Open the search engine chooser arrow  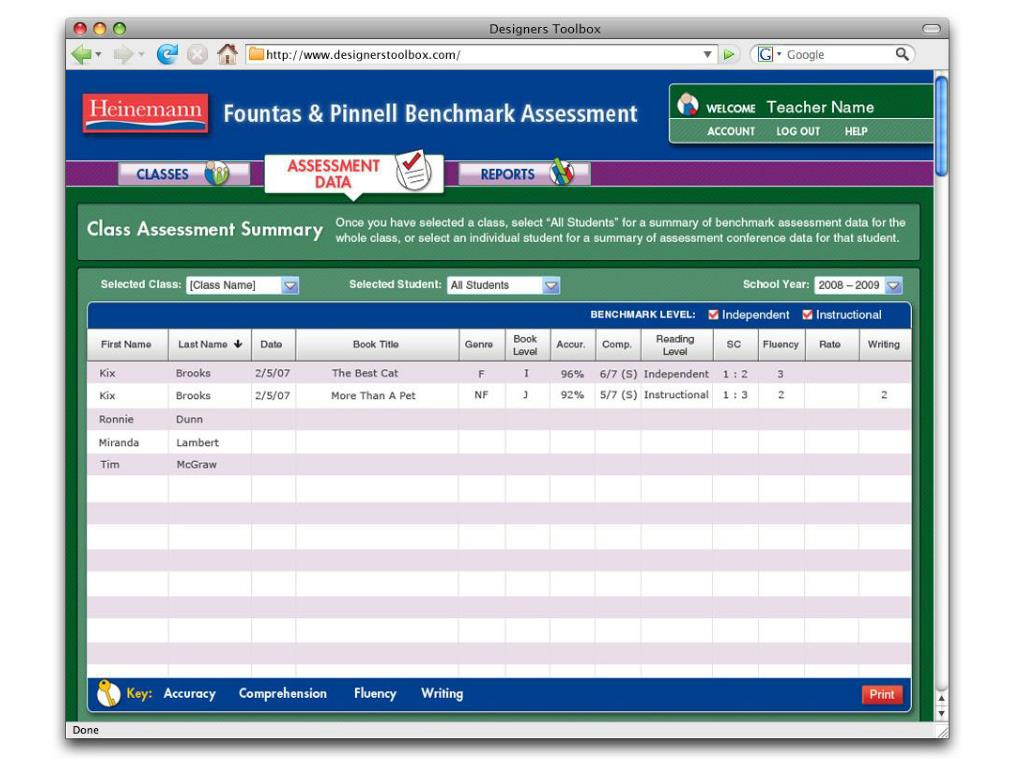click(778, 54)
